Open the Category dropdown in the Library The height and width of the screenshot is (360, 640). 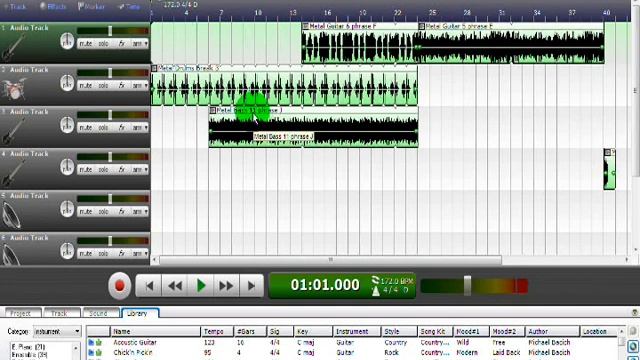[x=57, y=331]
